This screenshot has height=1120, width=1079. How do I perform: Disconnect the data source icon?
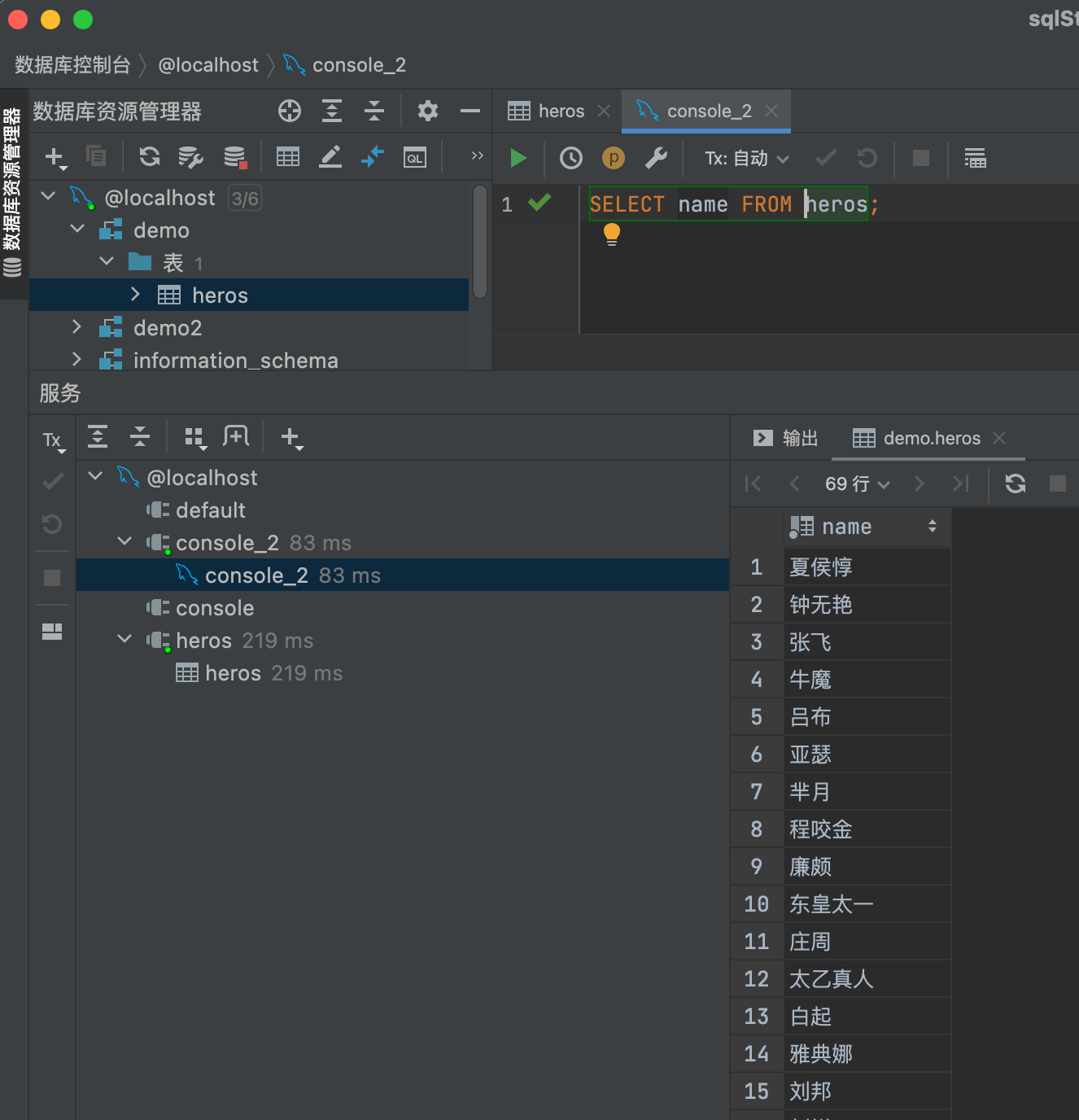(x=235, y=157)
